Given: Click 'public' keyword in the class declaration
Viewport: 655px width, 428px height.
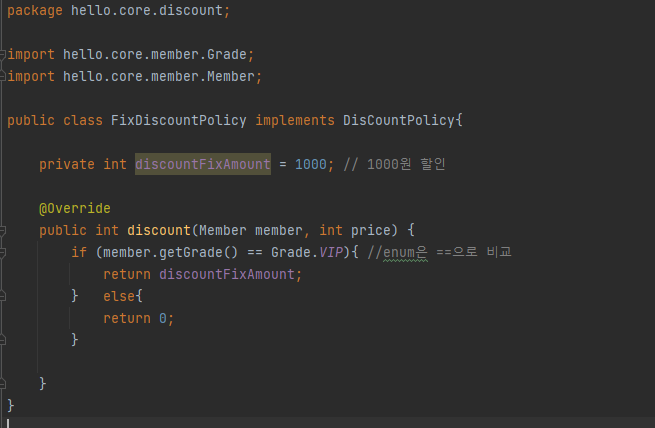Looking at the screenshot, I should click(x=31, y=121).
